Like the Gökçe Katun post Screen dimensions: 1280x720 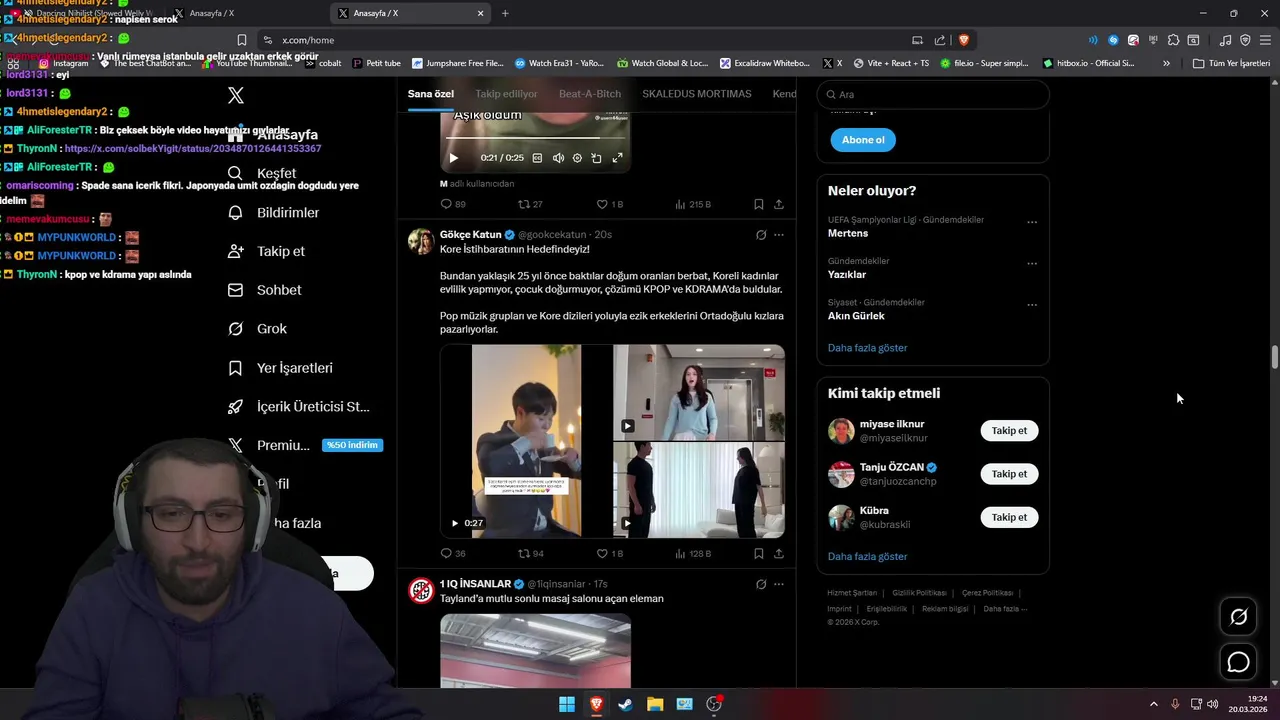point(609,553)
